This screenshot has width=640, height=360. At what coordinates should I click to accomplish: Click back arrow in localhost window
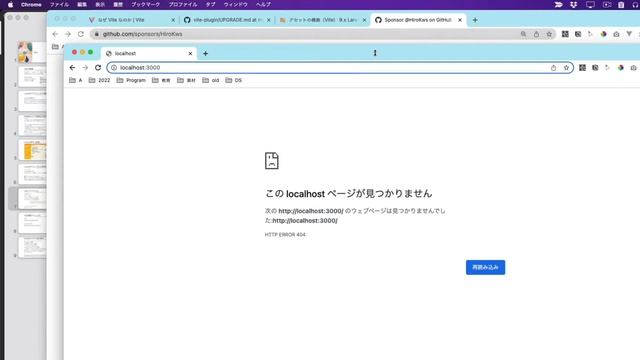tap(72, 68)
